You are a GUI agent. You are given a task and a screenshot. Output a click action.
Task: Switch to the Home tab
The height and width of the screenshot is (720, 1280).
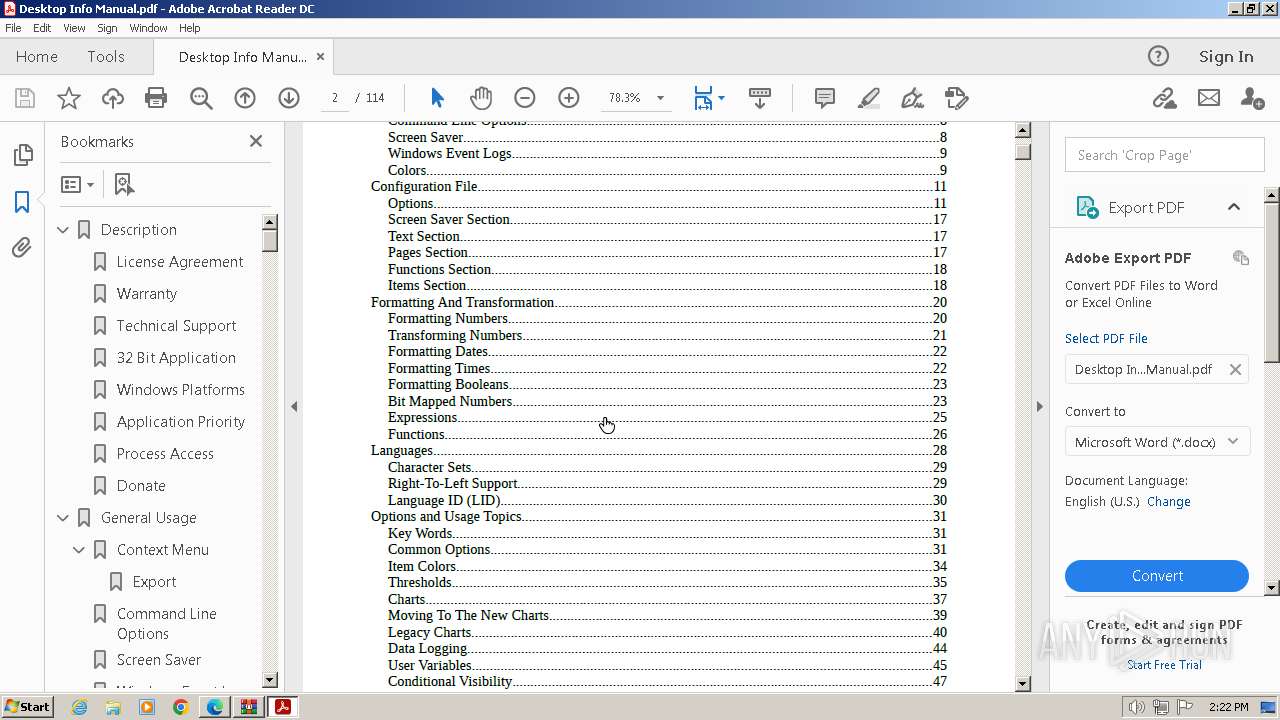click(x=37, y=56)
